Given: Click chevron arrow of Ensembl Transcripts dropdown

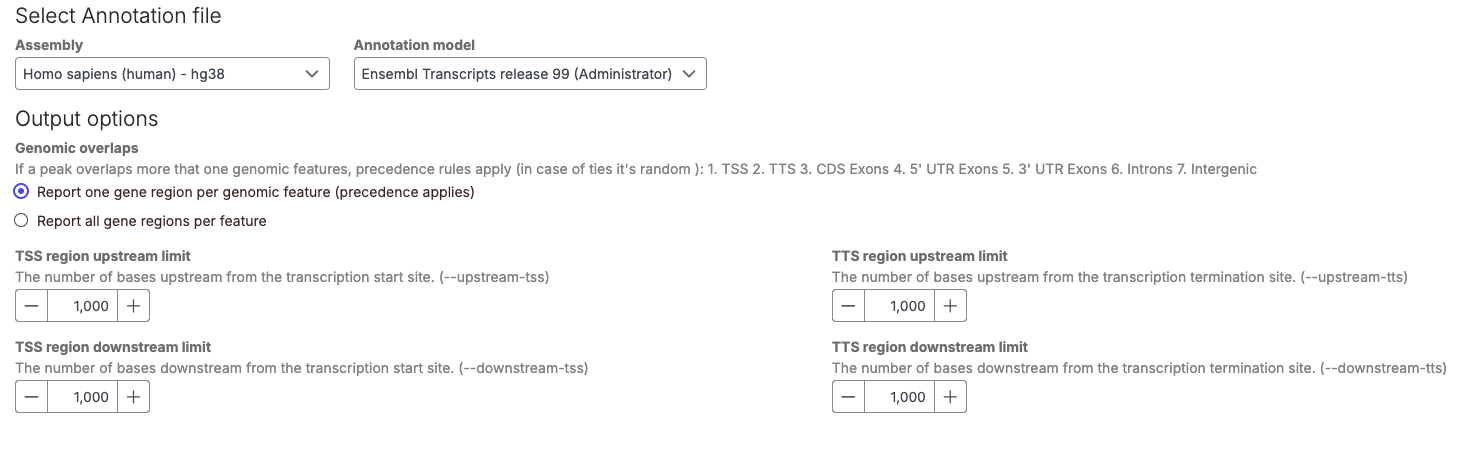Looking at the screenshot, I should (688, 74).
